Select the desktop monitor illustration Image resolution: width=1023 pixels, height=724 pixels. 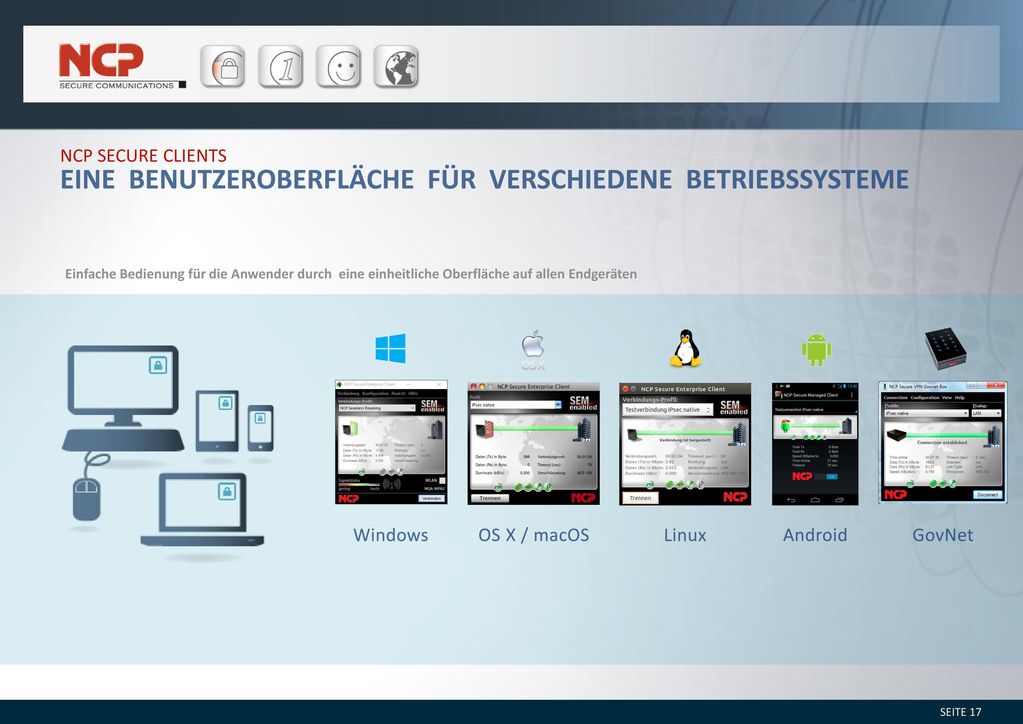123,386
